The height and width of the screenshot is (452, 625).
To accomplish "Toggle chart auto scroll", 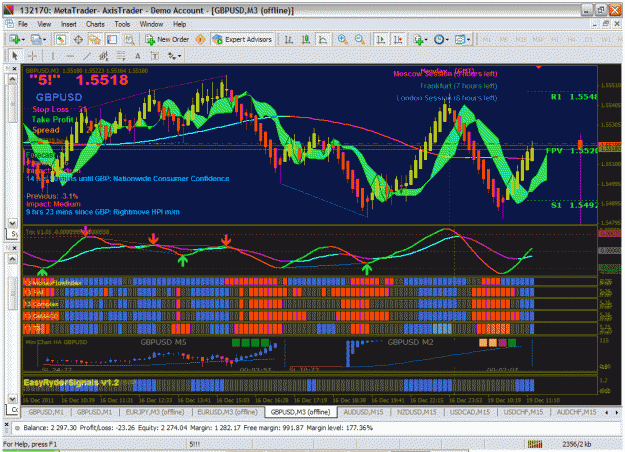I will click(381, 39).
